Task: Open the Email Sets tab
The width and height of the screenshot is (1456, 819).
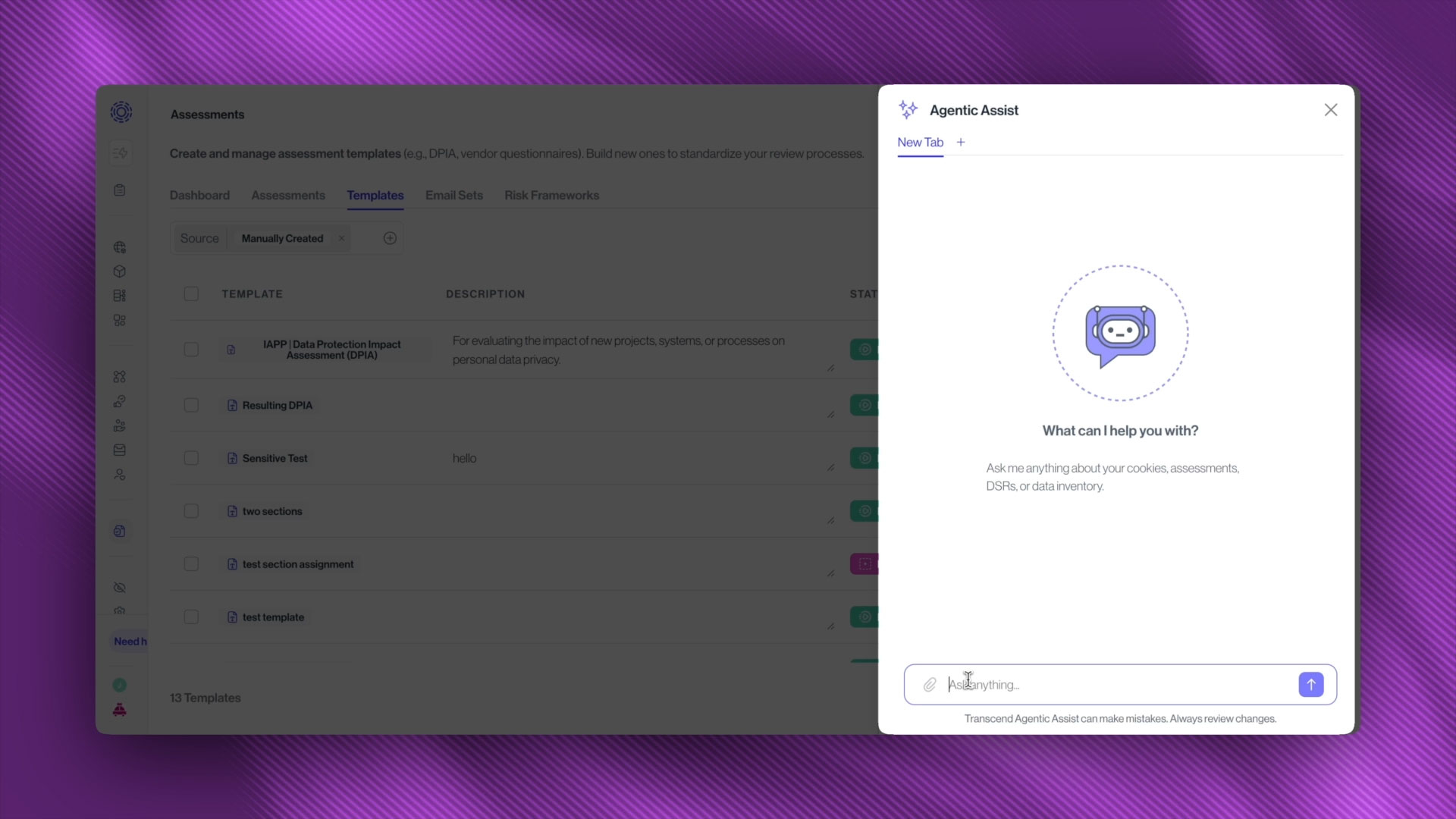Action: point(453,196)
